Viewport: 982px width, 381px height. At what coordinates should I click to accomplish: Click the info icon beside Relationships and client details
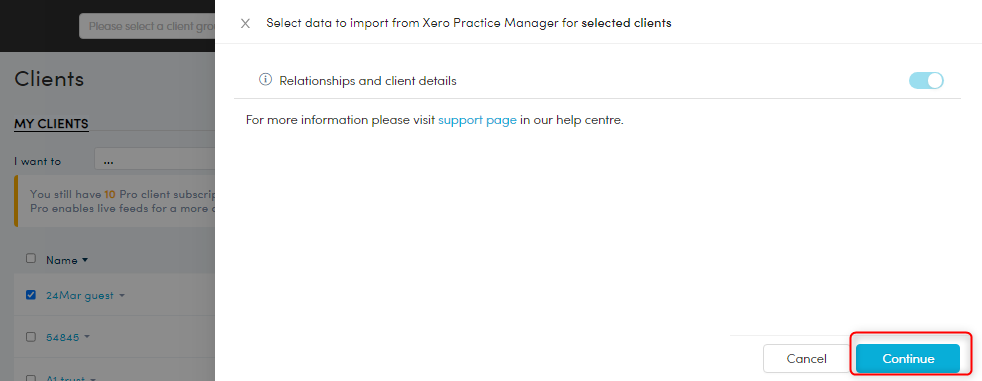[x=266, y=80]
